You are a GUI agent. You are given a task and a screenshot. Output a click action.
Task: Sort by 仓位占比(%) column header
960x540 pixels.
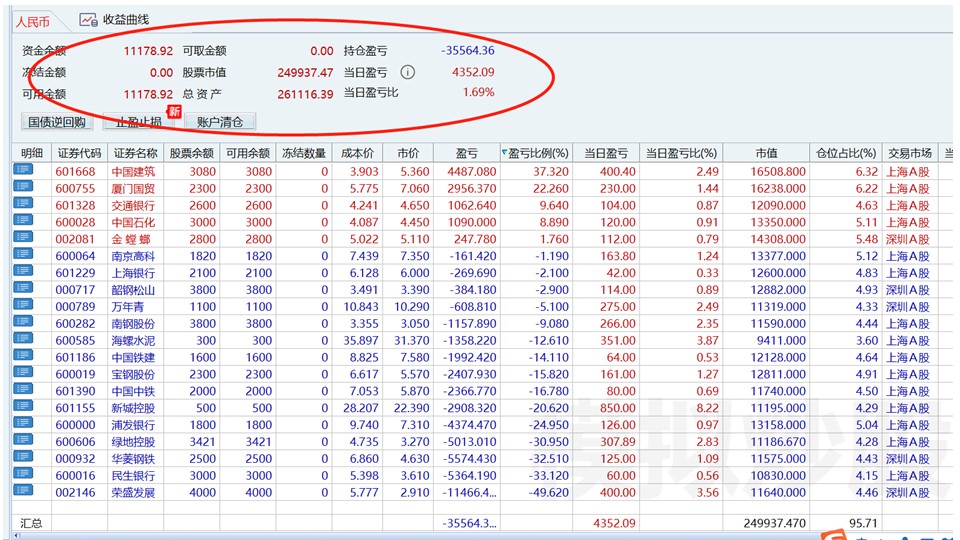pos(846,153)
